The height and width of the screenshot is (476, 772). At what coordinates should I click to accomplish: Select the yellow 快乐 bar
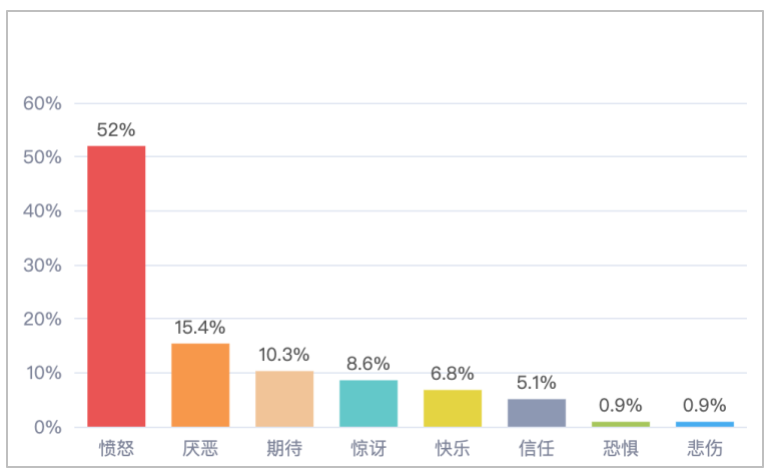(452, 408)
